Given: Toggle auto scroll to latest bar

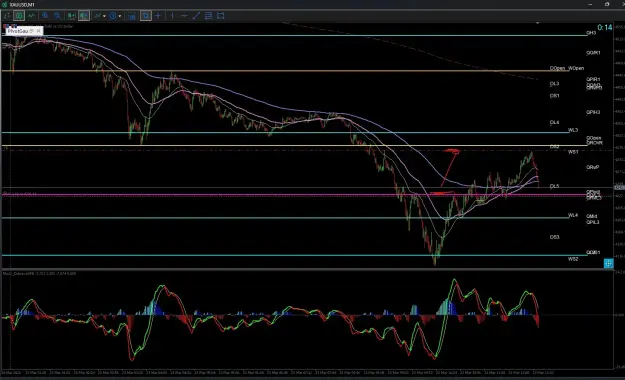Looking at the screenshot, I should [x=71, y=16].
